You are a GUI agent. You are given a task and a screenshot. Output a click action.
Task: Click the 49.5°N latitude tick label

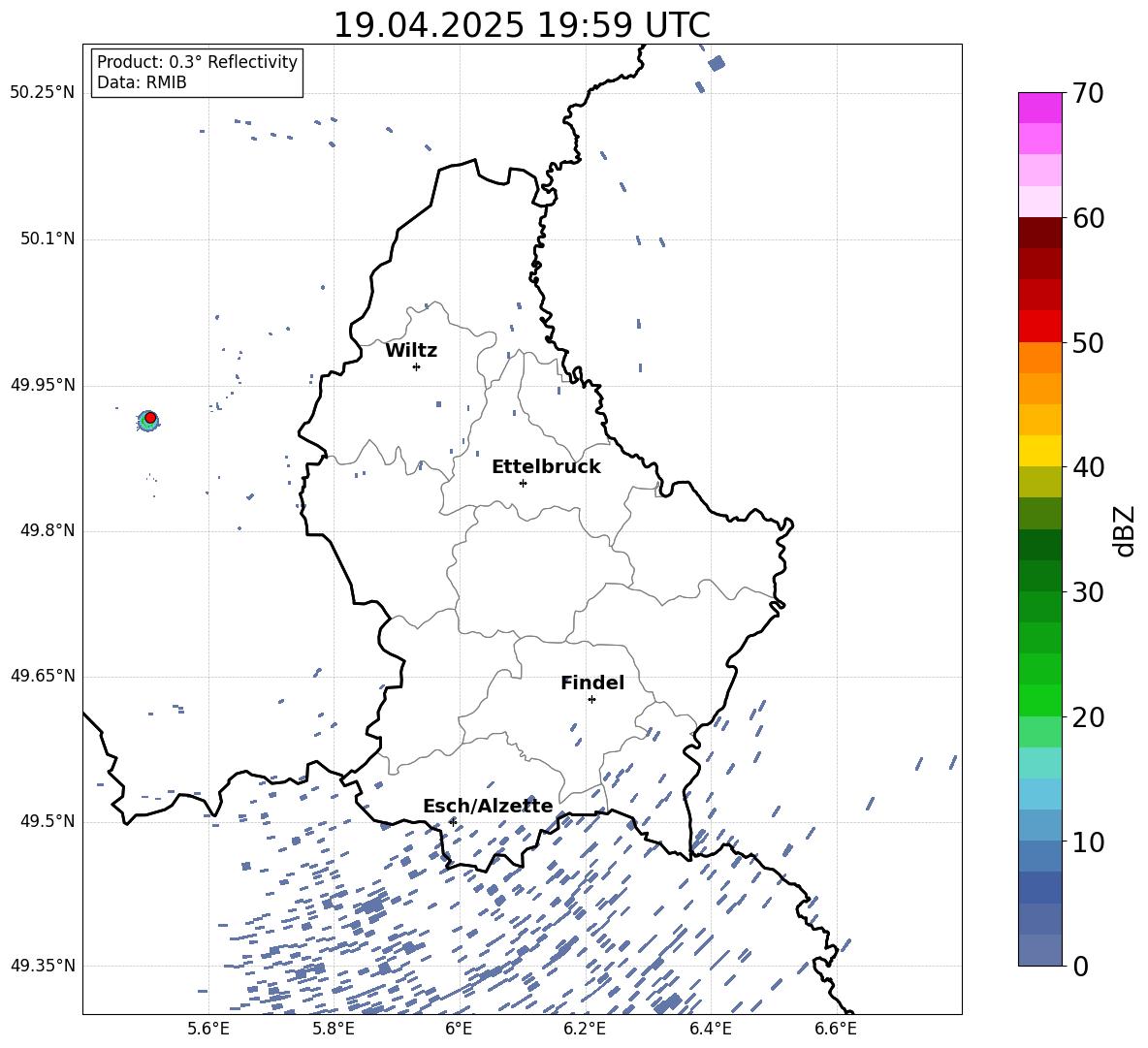pos(48,821)
